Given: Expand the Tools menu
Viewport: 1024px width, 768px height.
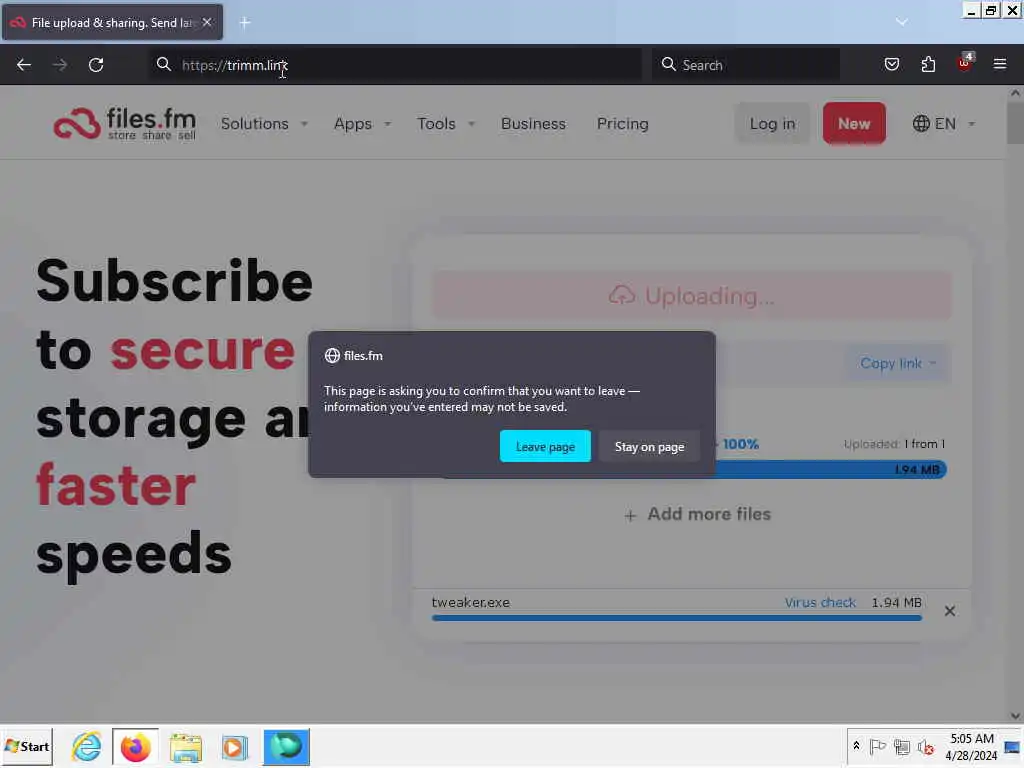Looking at the screenshot, I should point(446,123).
